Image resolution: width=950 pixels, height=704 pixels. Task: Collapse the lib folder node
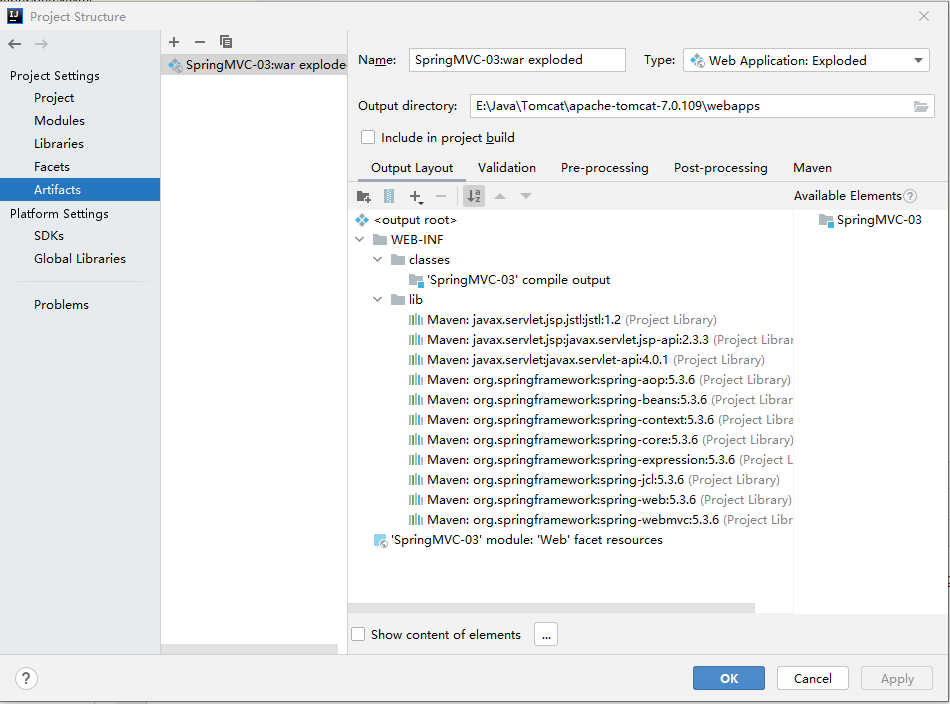pos(377,300)
